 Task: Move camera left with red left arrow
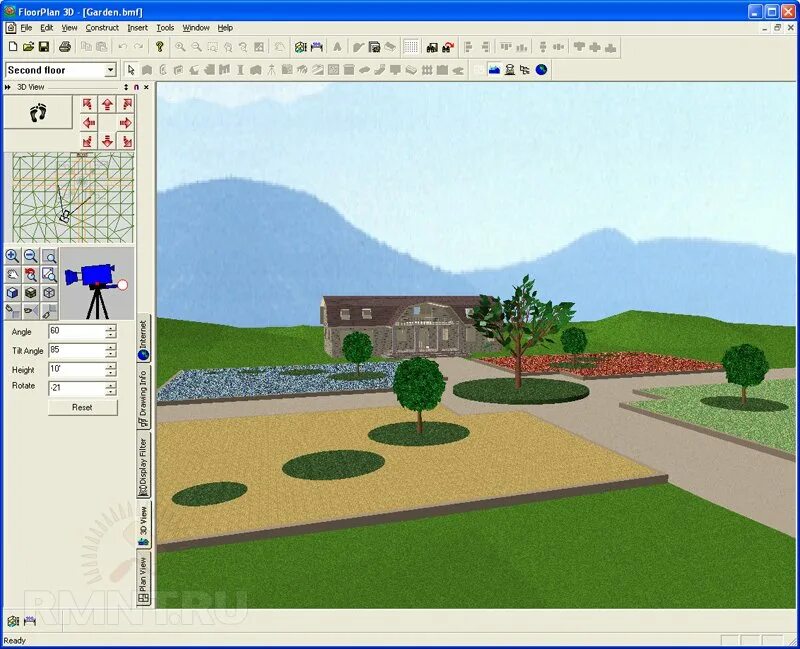point(89,123)
